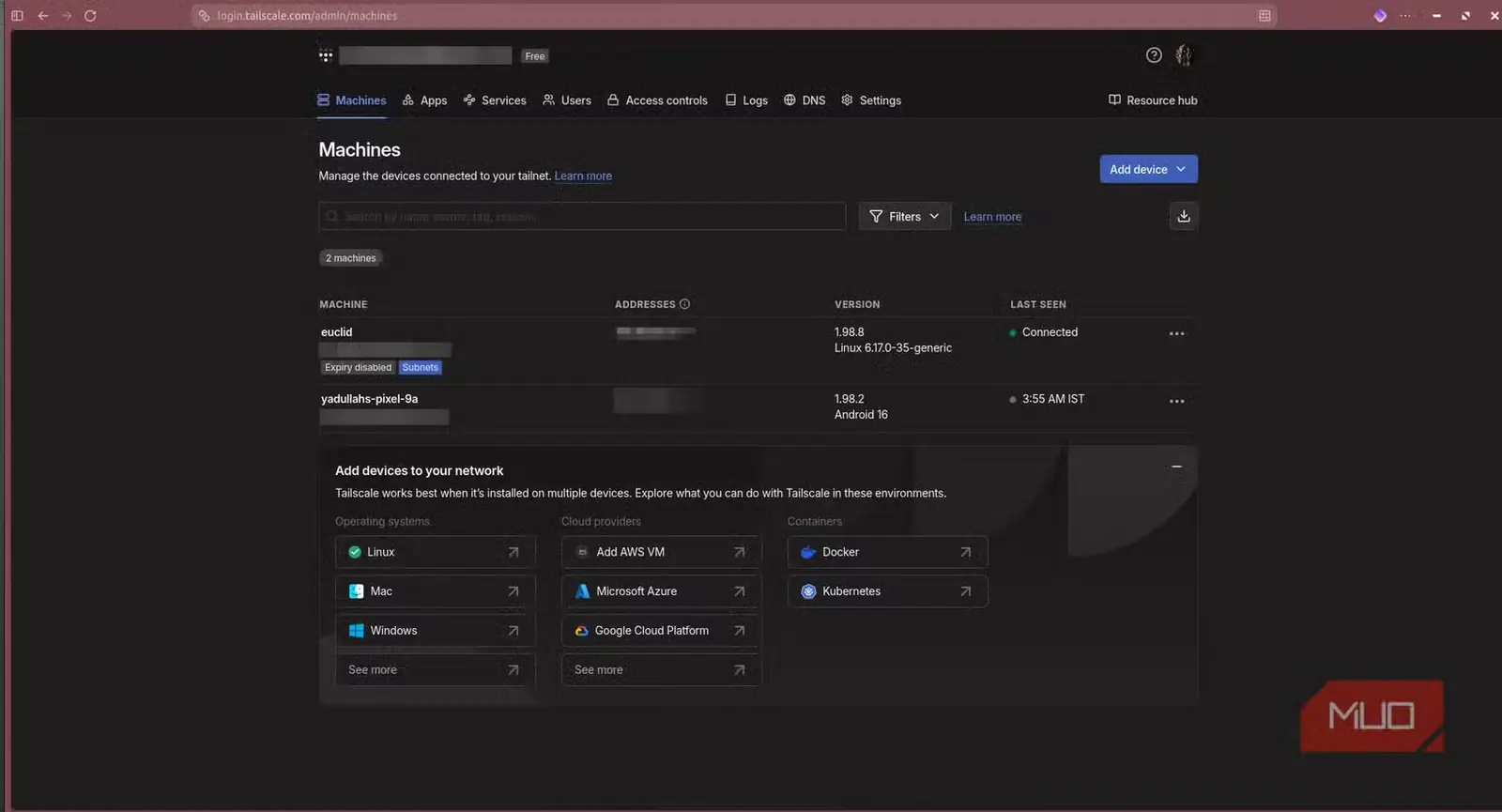Switch to the Logs tab
Viewport: 1502px width, 812px height.
746,100
